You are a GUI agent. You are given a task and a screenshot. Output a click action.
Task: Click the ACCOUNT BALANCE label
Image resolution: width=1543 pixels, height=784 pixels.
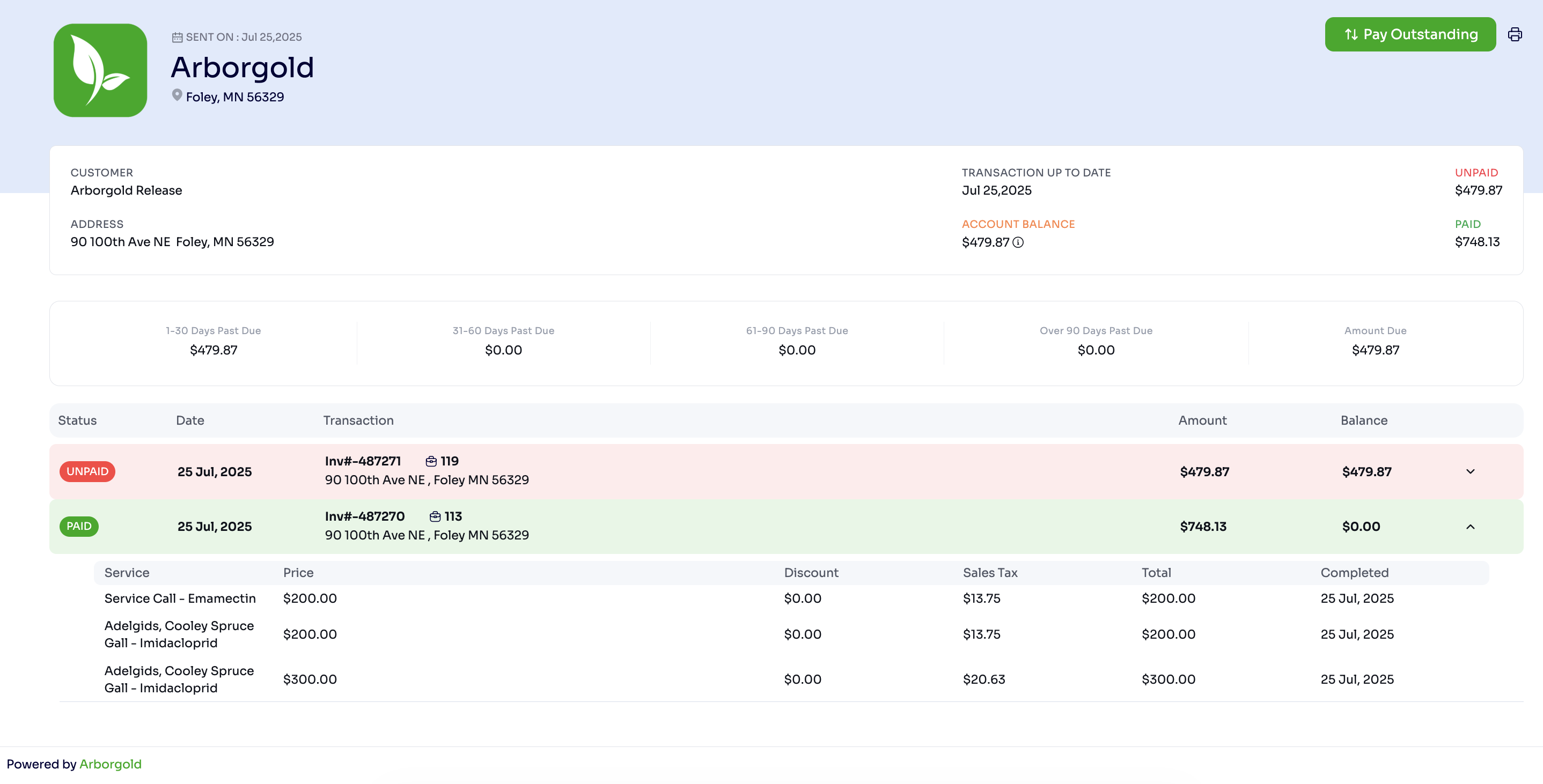(1018, 224)
